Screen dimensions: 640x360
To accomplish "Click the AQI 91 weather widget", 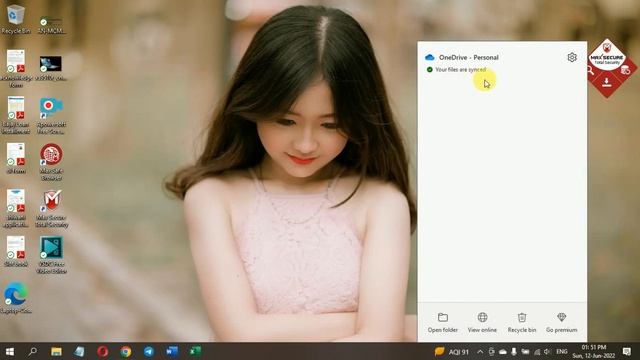I will (452, 351).
